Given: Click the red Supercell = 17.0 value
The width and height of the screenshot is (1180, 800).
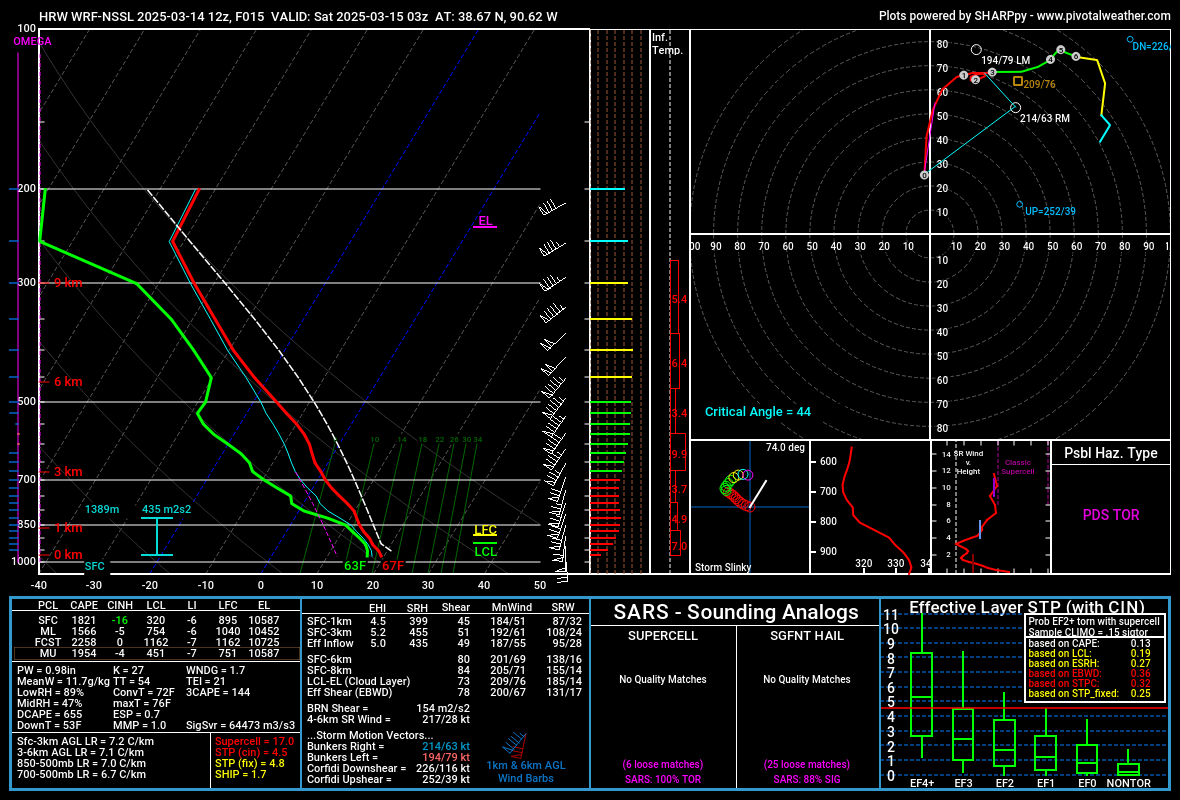Looking at the screenshot, I should [255, 741].
